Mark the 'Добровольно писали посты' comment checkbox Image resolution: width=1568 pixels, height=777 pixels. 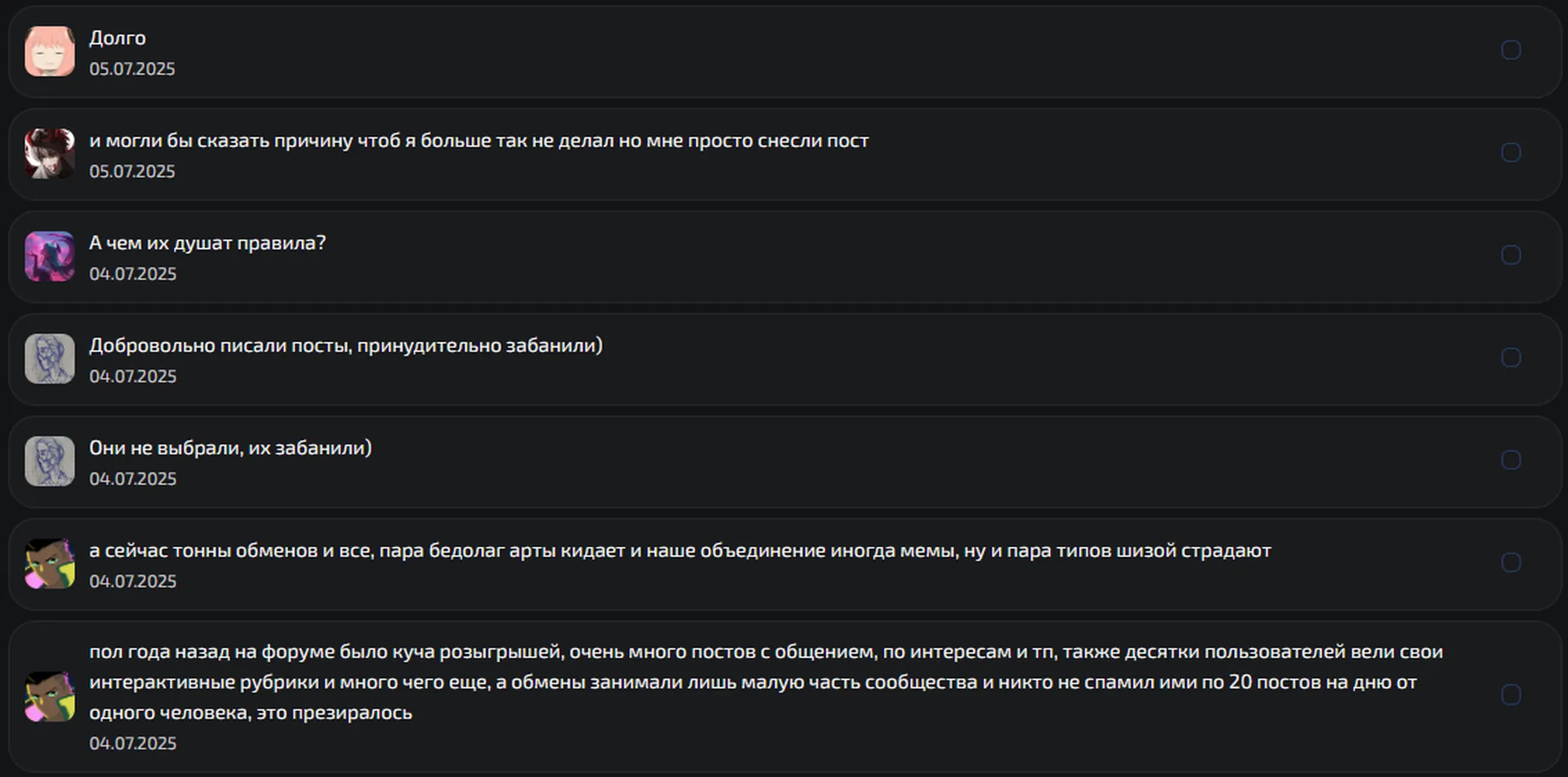(x=1511, y=357)
